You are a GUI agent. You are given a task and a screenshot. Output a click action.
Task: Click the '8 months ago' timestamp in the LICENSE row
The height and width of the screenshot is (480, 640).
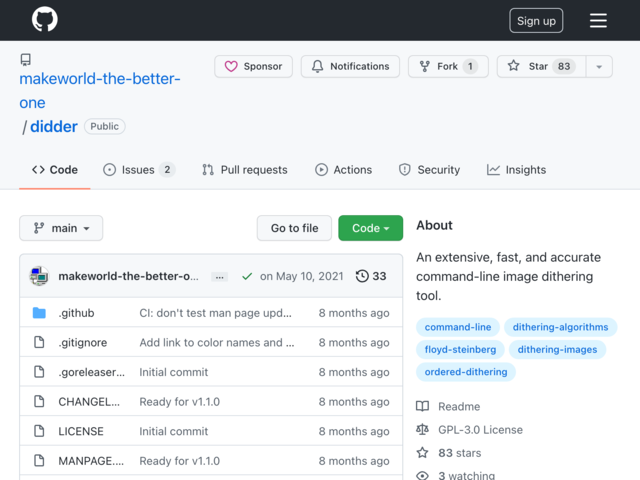(x=354, y=431)
